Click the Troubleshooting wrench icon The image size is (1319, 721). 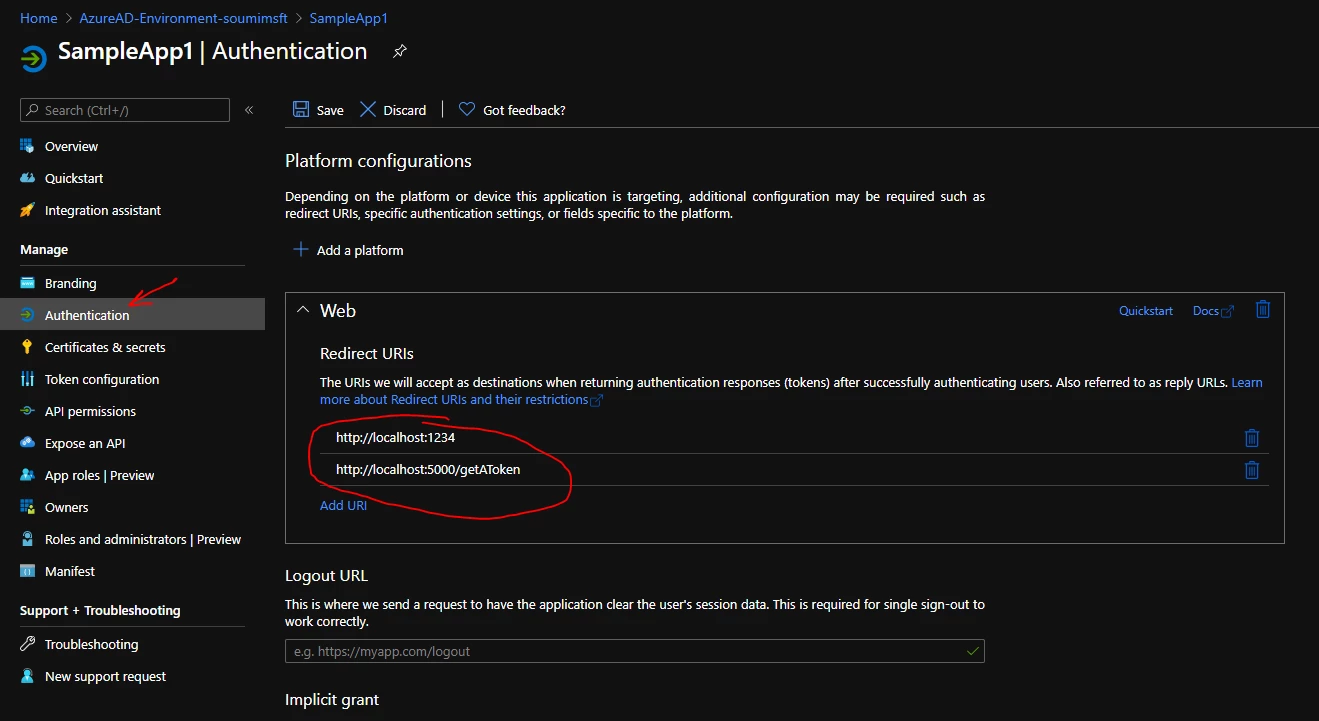pos(27,644)
